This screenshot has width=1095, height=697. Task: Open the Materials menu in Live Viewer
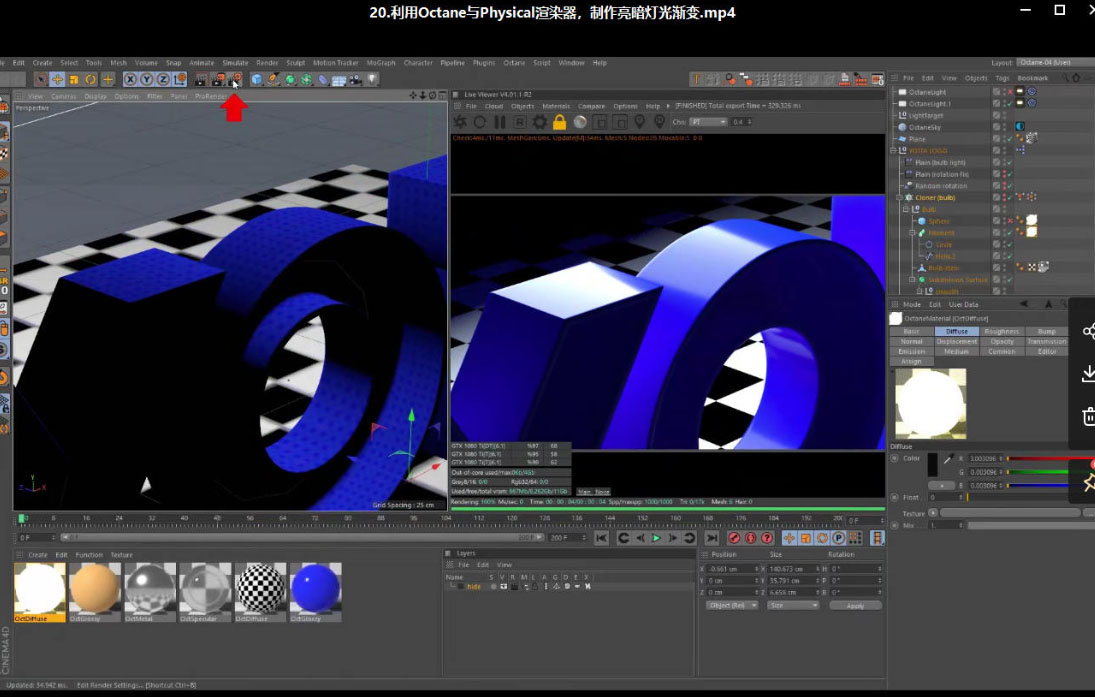point(556,106)
